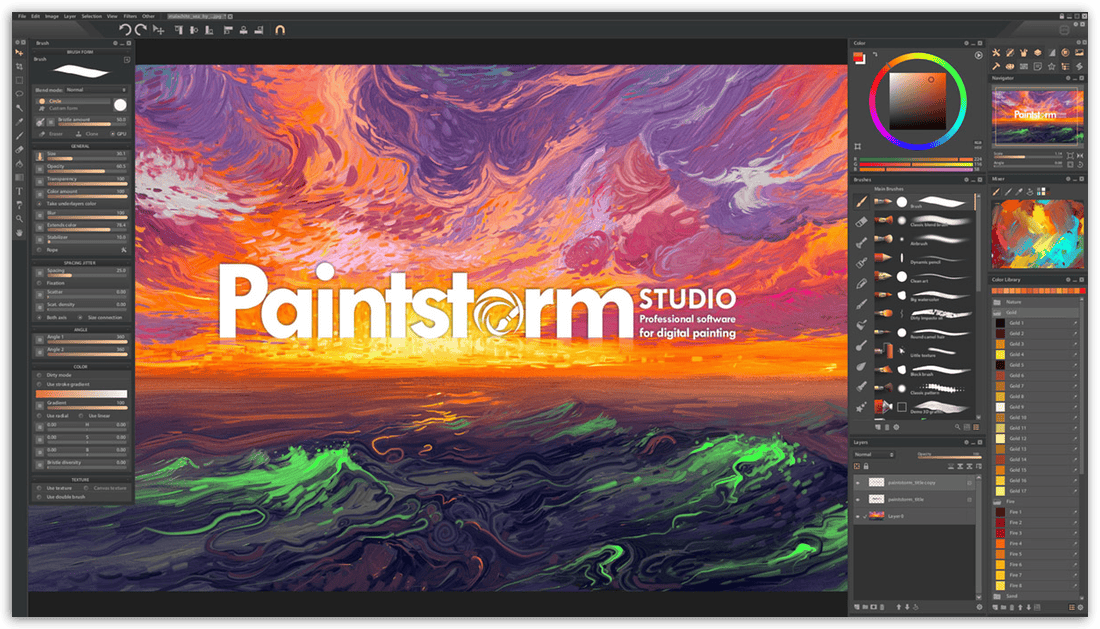Open the File menu

pyautogui.click(x=22, y=16)
